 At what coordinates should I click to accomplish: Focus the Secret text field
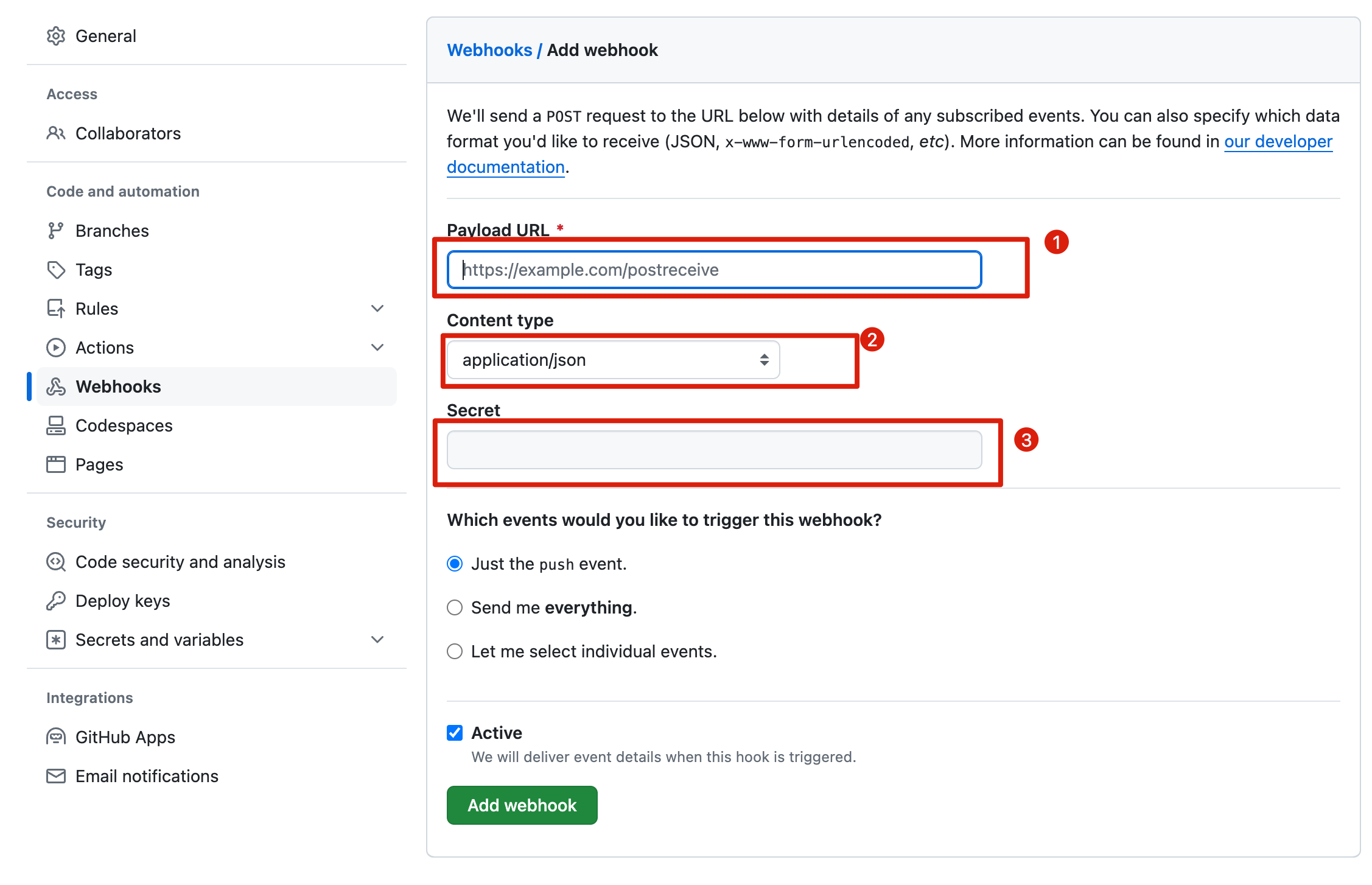pos(714,450)
